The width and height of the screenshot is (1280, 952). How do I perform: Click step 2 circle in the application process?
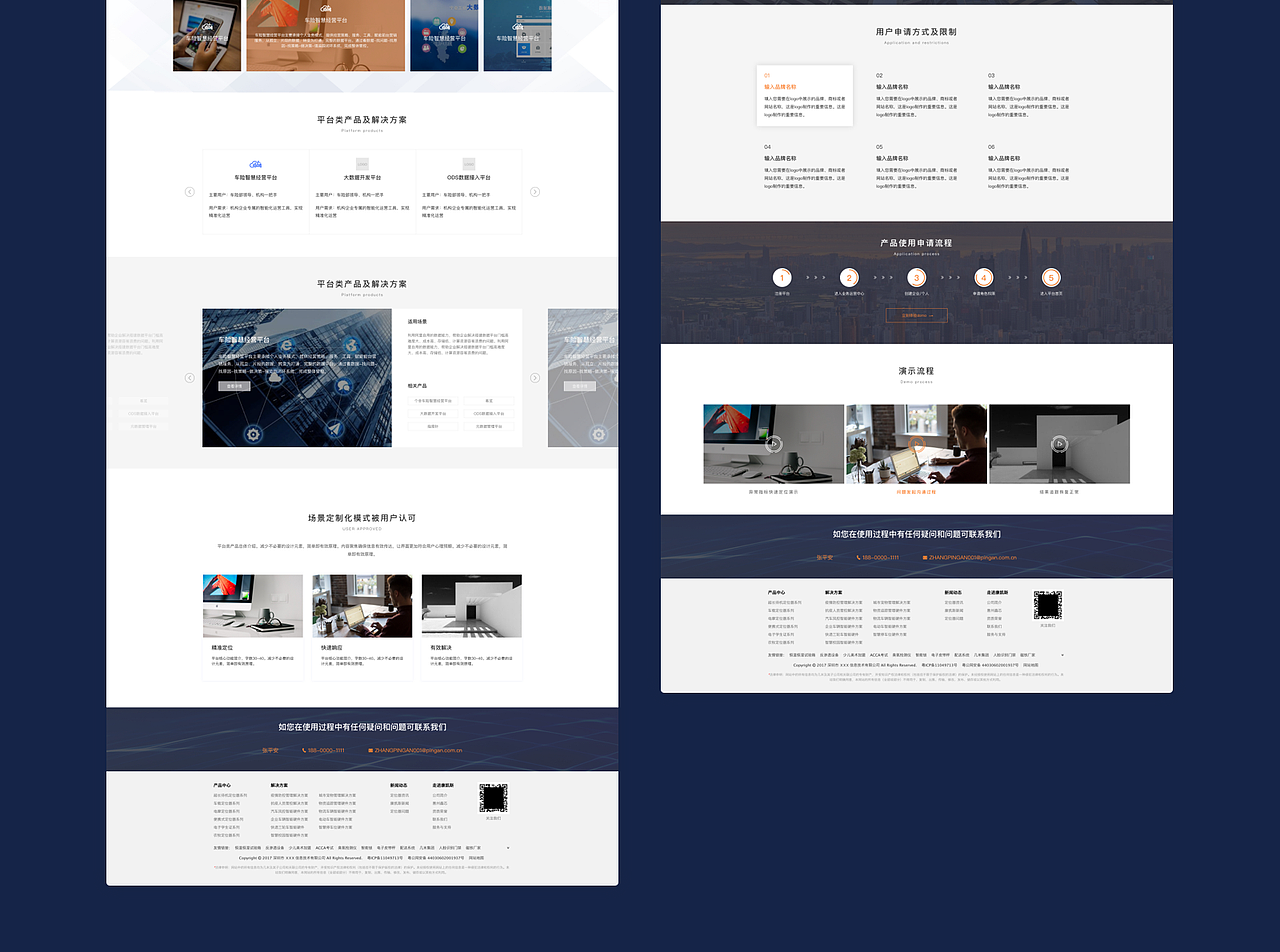849,278
